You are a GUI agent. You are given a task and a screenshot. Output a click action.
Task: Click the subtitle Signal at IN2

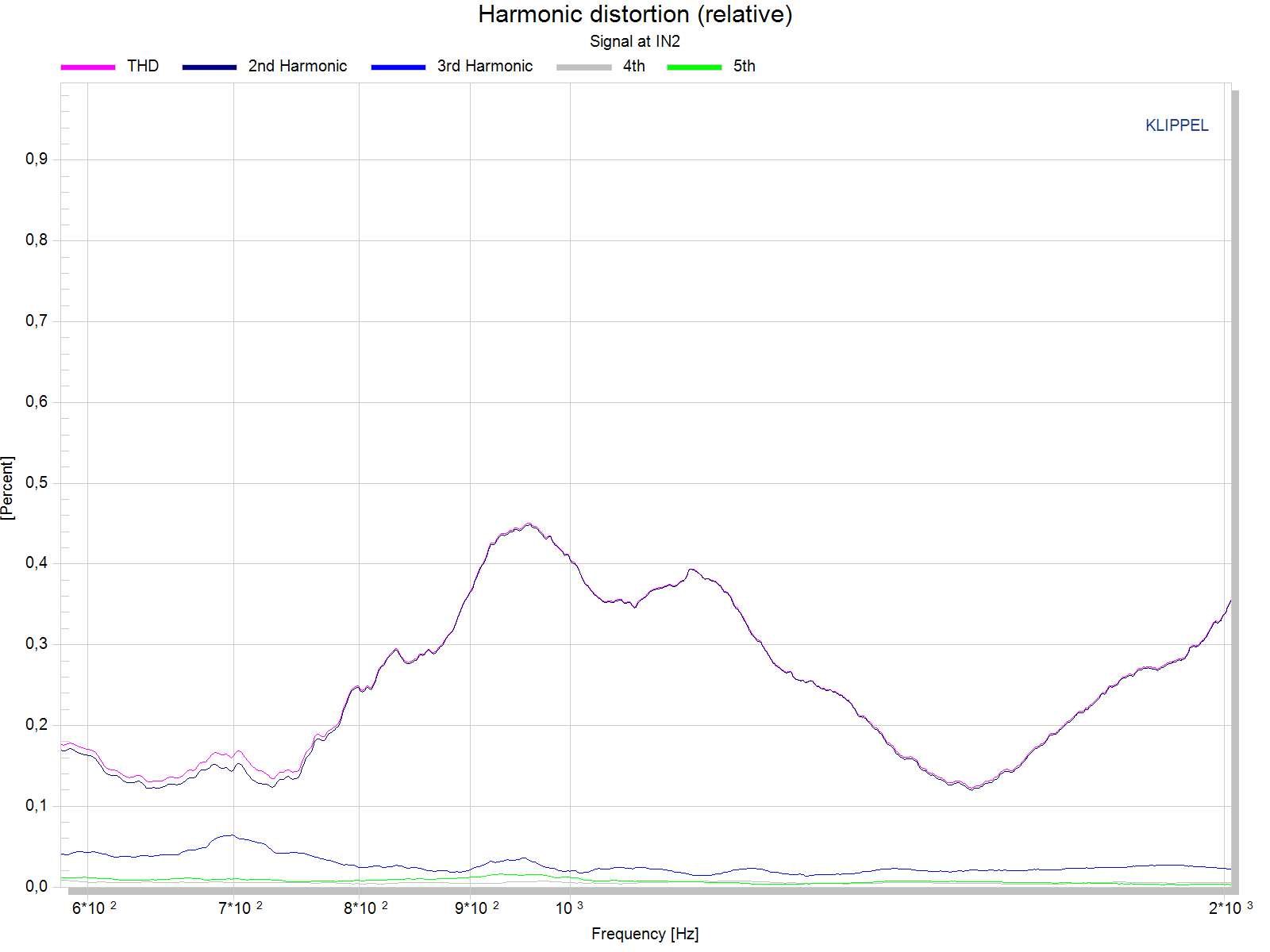[x=635, y=41]
